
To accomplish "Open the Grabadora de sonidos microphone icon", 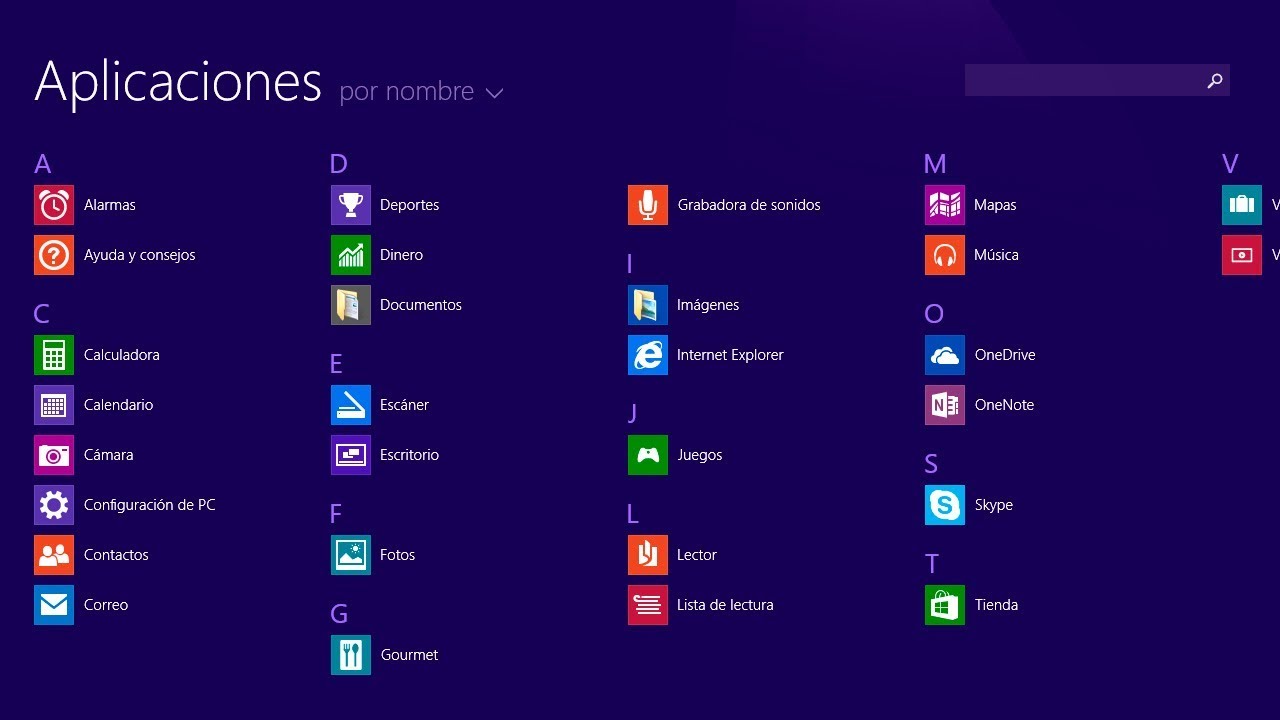I will (x=648, y=205).
